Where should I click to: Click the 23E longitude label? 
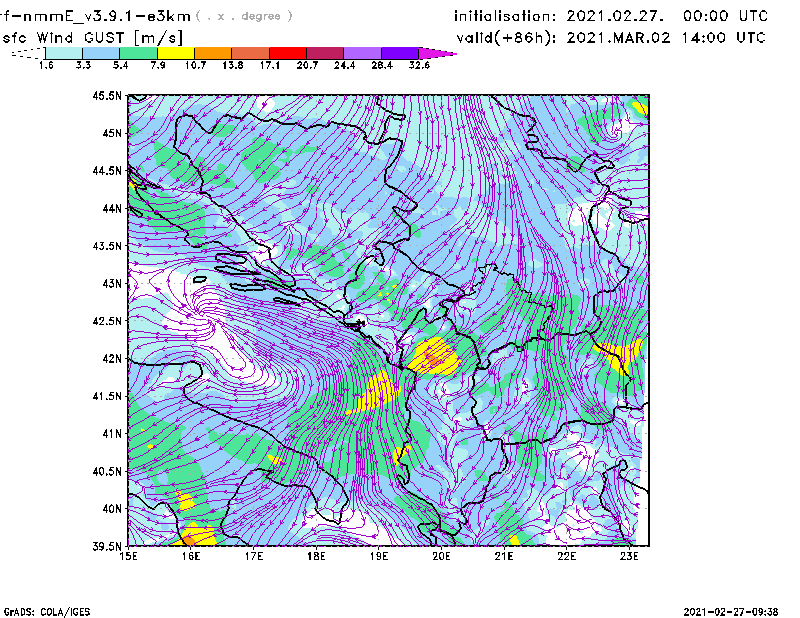(629, 556)
